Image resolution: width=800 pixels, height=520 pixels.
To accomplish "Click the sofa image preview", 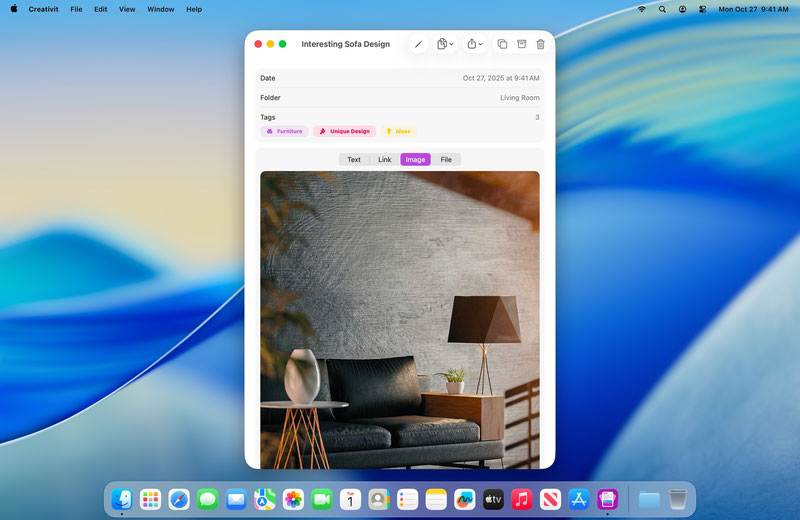I will pyautogui.click(x=400, y=320).
